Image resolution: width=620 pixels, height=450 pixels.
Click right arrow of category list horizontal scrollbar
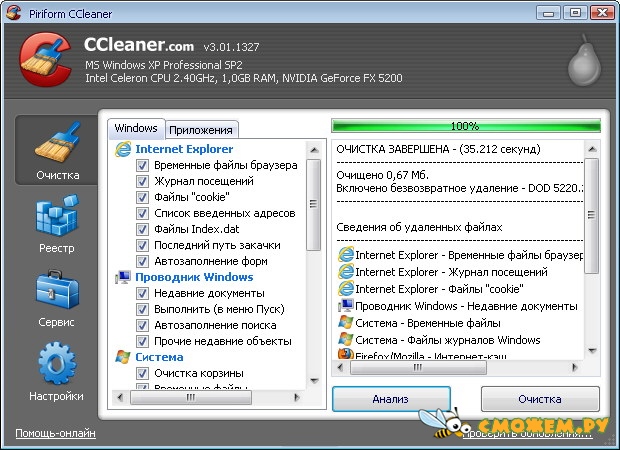coord(297,397)
